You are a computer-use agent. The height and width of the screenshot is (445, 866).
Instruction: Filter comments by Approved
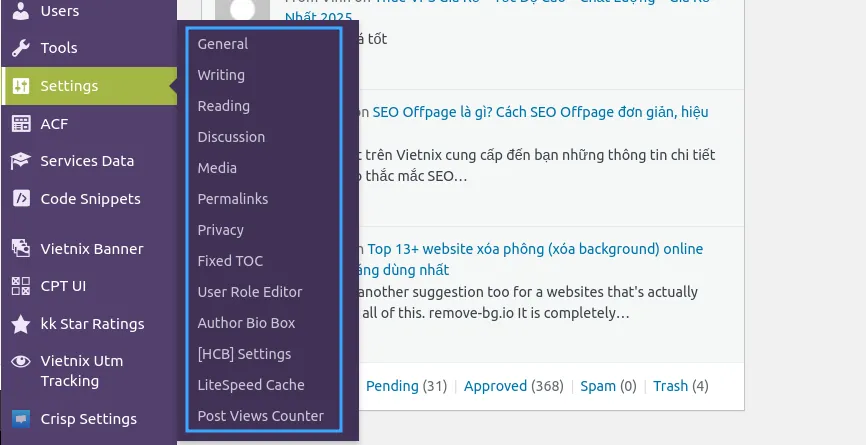point(495,385)
